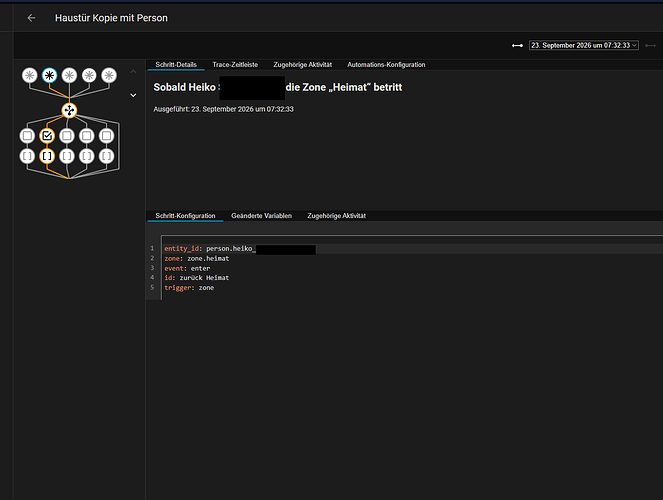Step to next node with down chevron
This screenshot has height=500, width=663.
(x=133, y=95)
